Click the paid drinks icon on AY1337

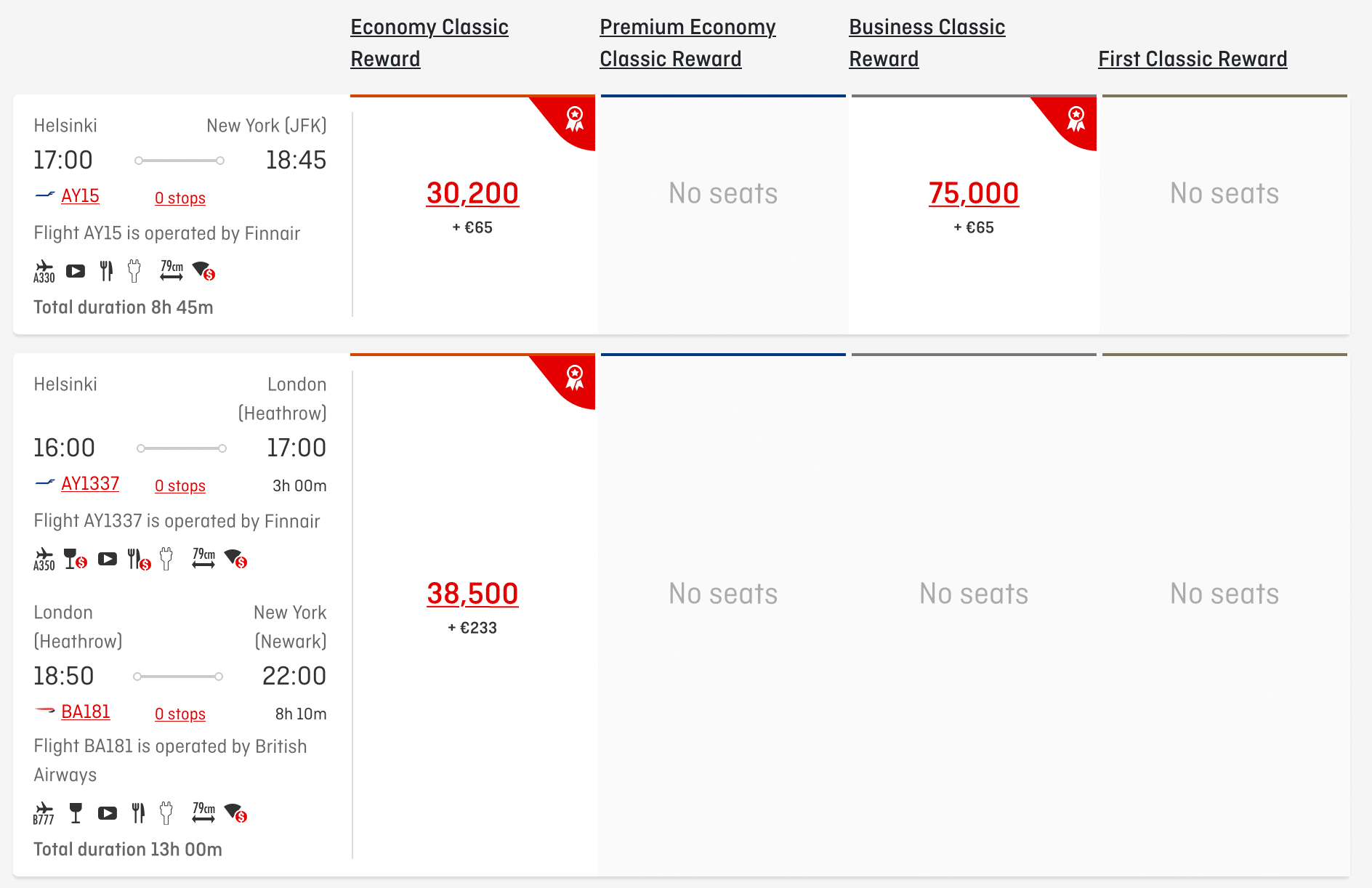(75, 559)
